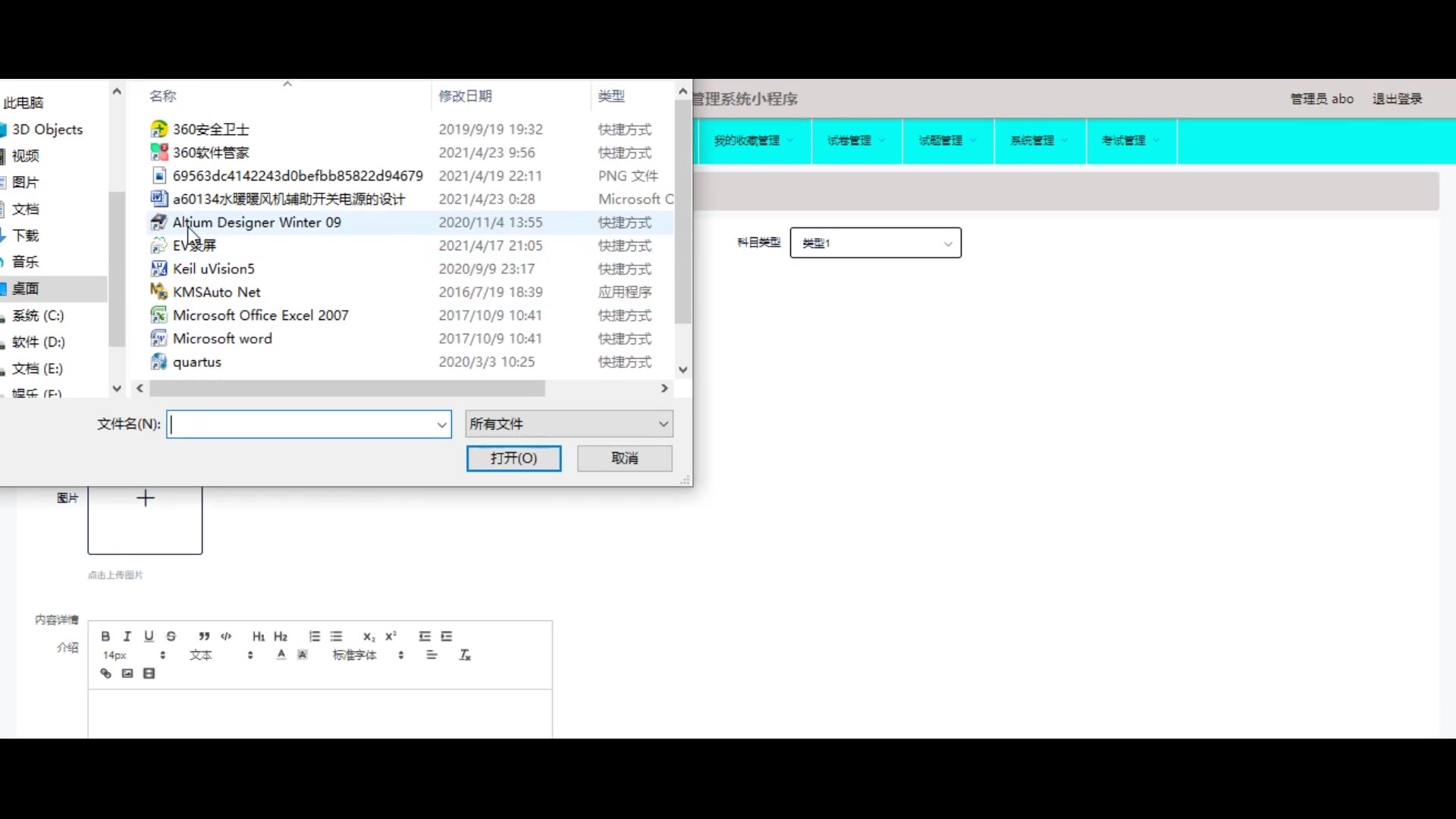This screenshot has width=1456, height=819.
Task: Select the quartus shortcut
Action: pyautogui.click(x=196, y=362)
